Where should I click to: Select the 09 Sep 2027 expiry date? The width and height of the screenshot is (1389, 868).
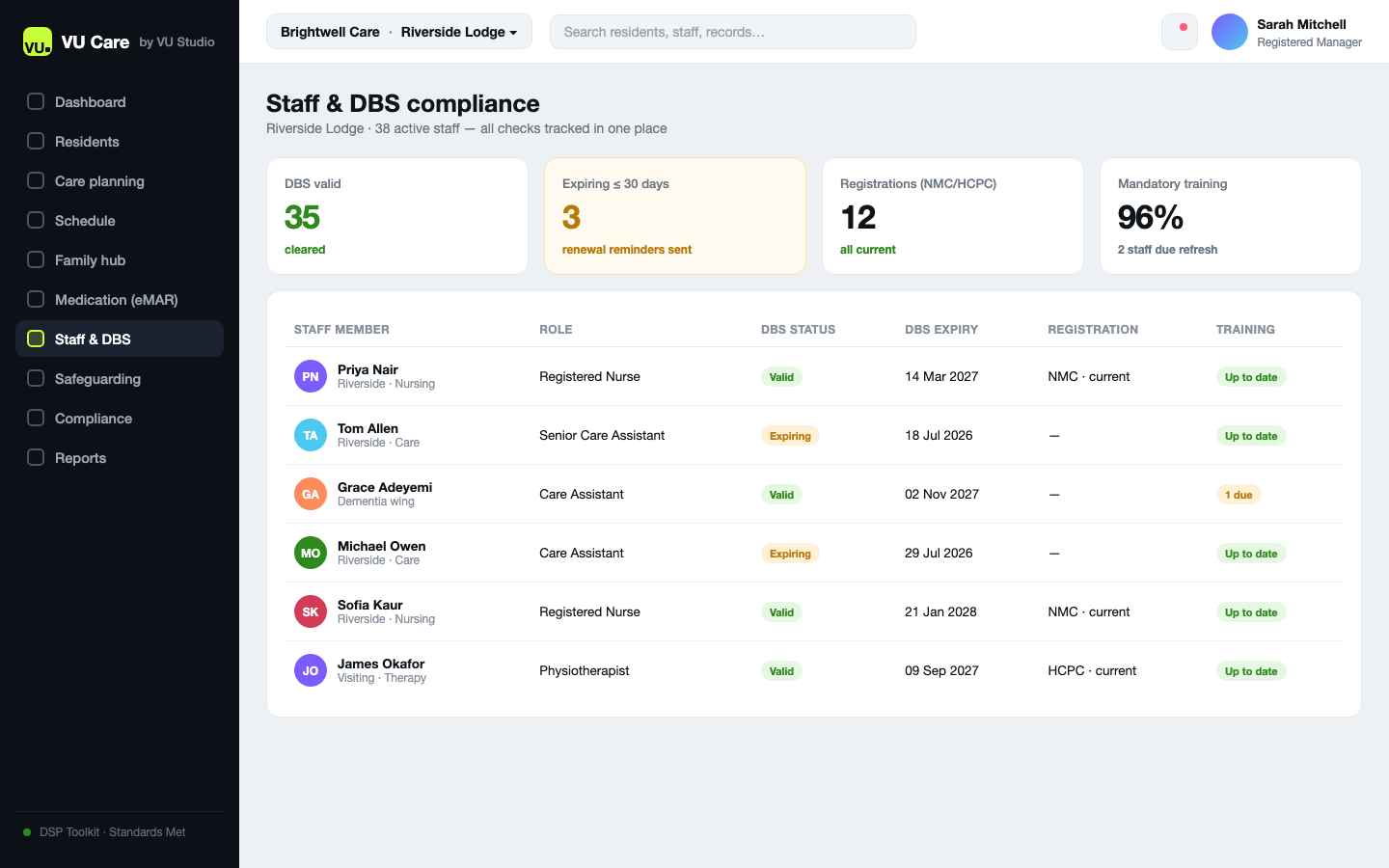941,670
